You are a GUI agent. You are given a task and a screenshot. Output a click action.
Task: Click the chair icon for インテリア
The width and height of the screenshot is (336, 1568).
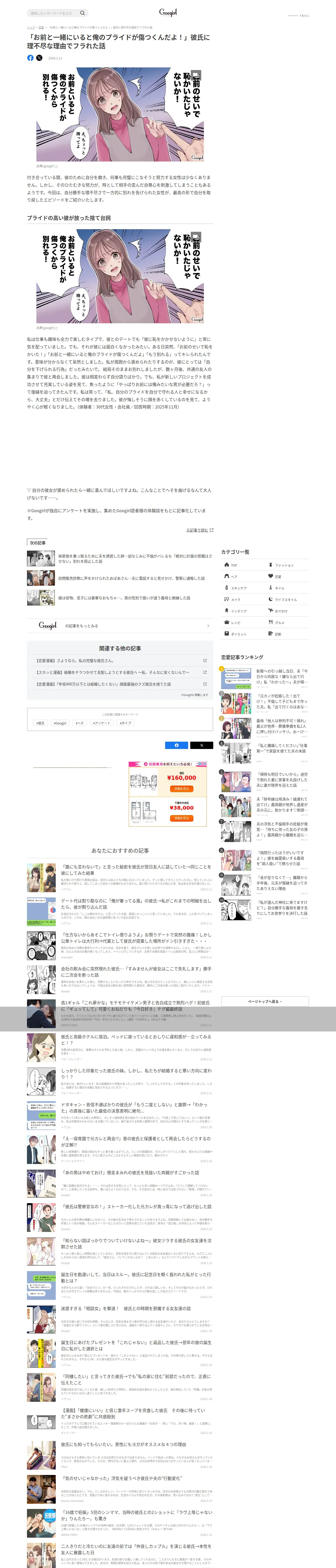coord(226,610)
